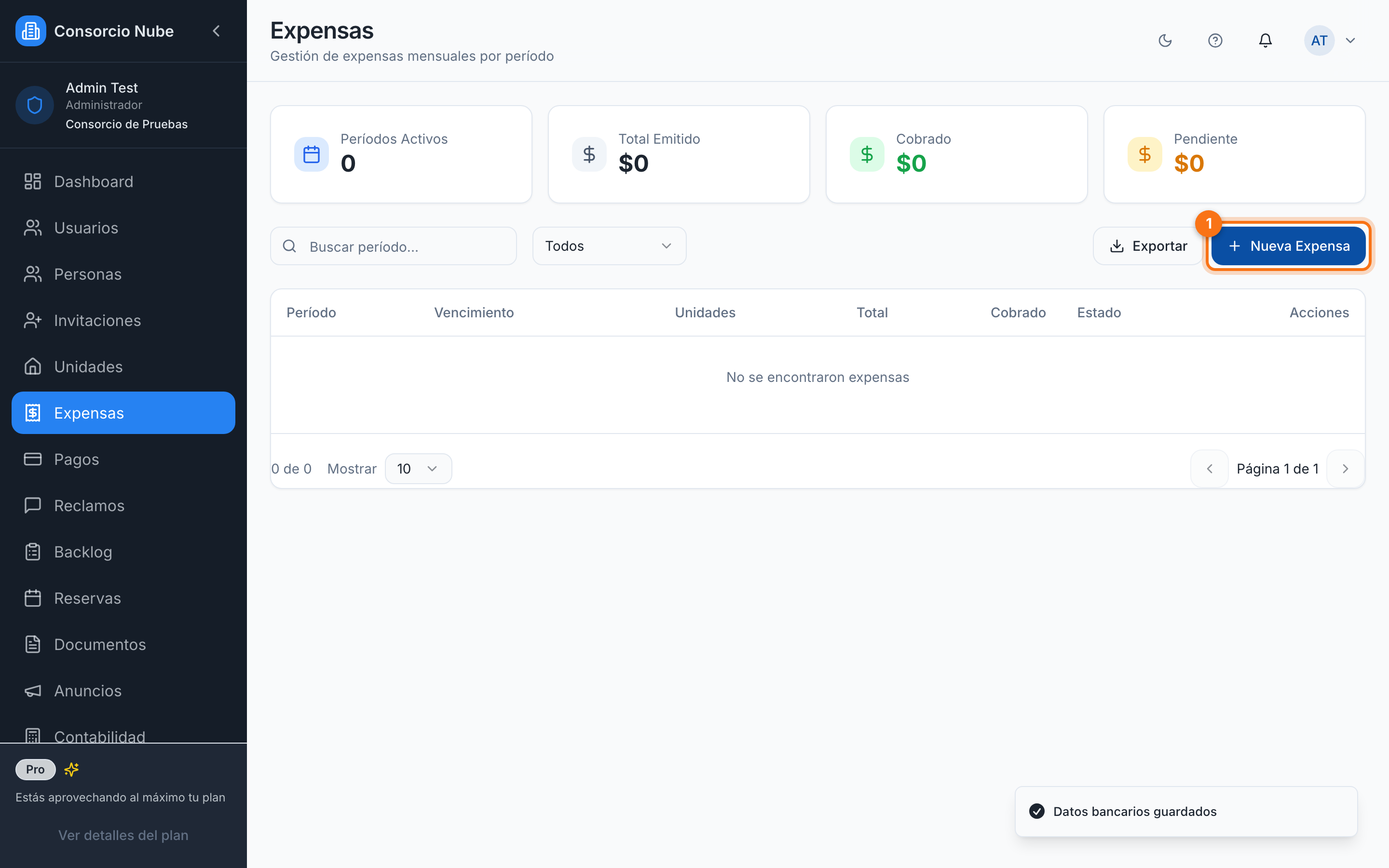Click the Total Emitido dollar icon
The width and height of the screenshot is (1389, 868).
click(589, 154)
